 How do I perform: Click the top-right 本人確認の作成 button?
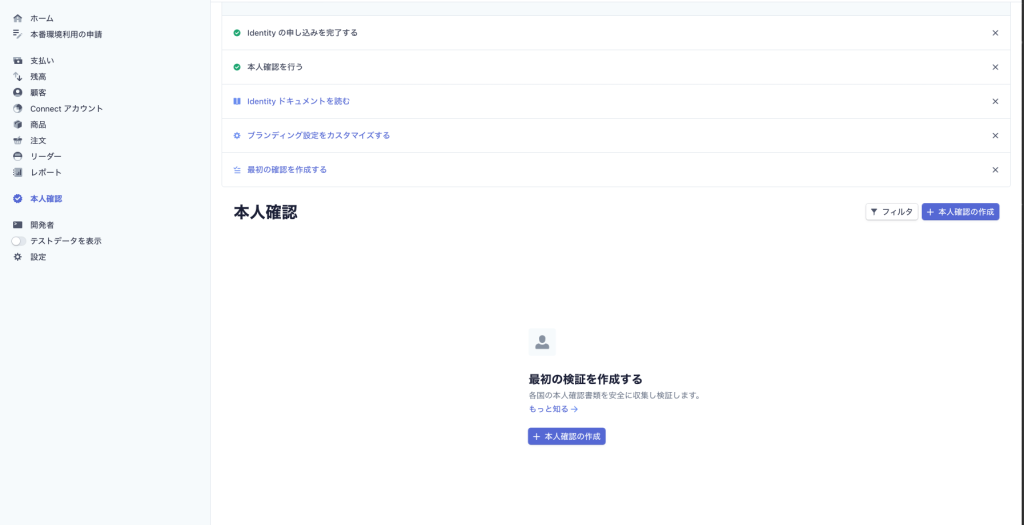pyautogui.click(x=960, y=212)
